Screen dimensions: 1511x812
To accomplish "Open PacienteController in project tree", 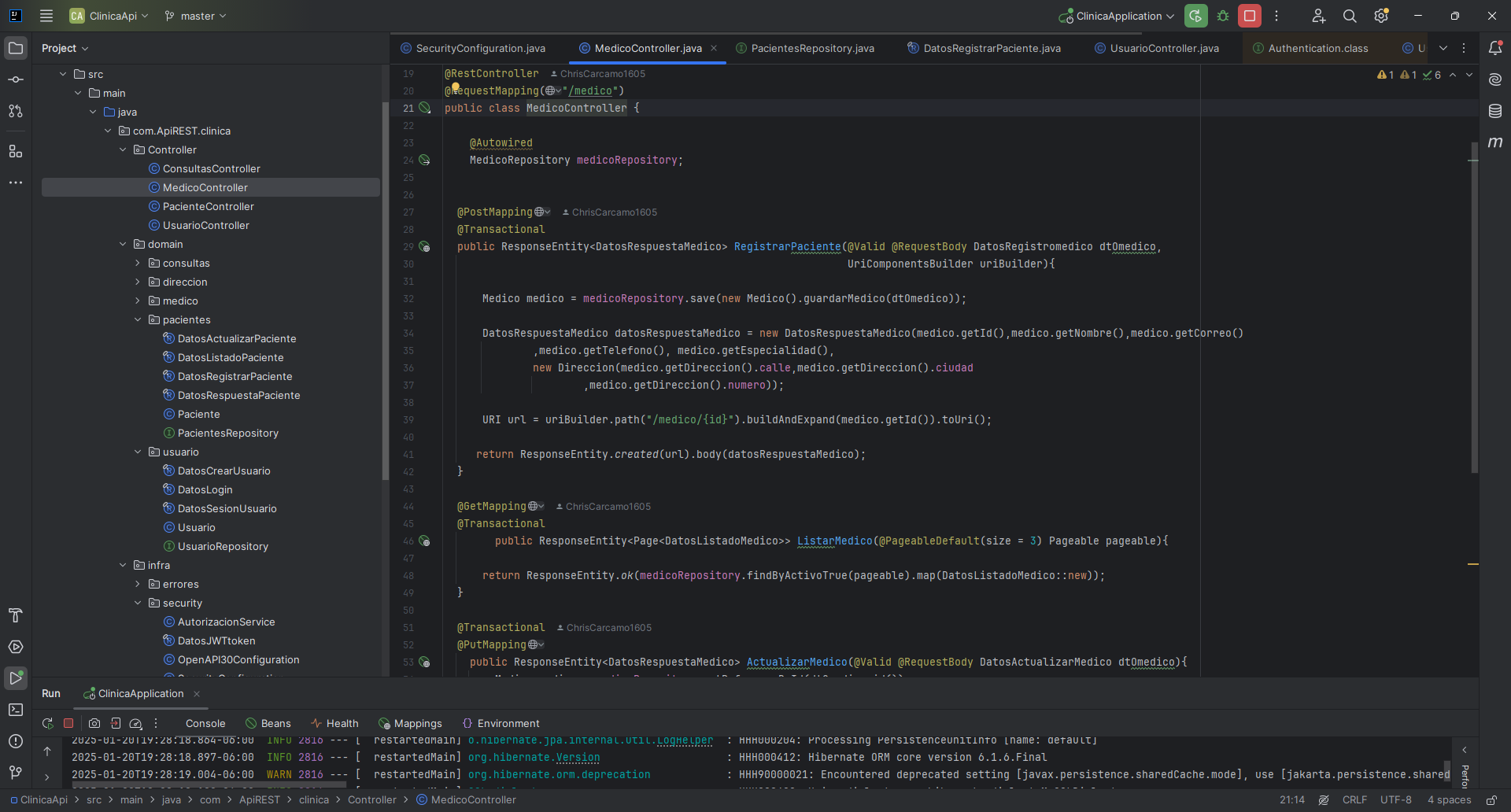I will pos(208,206).
